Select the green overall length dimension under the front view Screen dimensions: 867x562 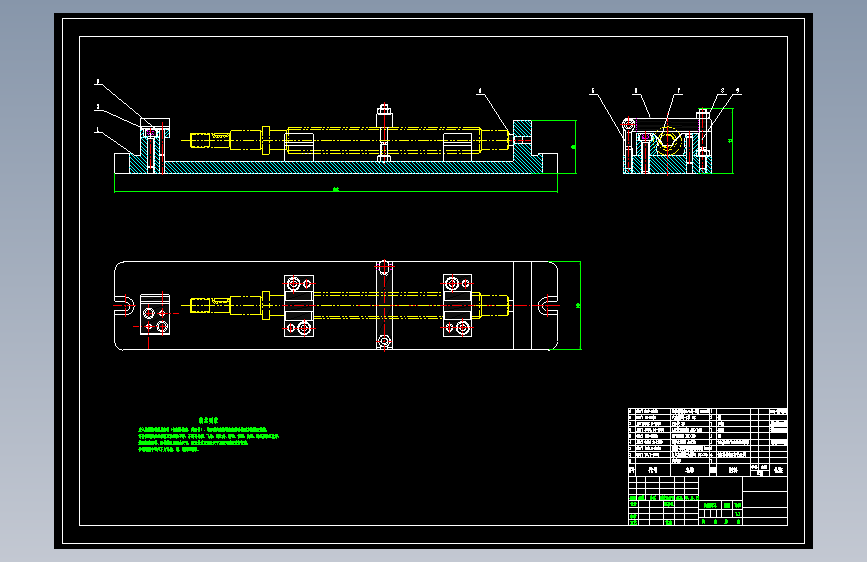(336, 189)
